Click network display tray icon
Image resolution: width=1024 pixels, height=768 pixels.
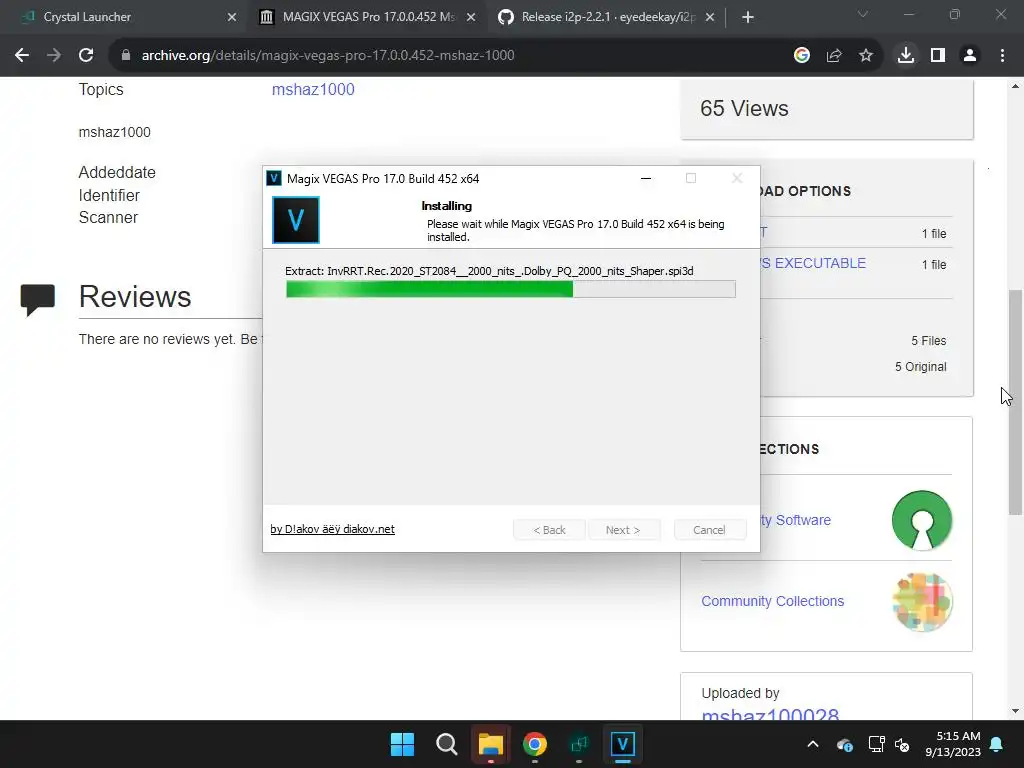click(876, 744)
